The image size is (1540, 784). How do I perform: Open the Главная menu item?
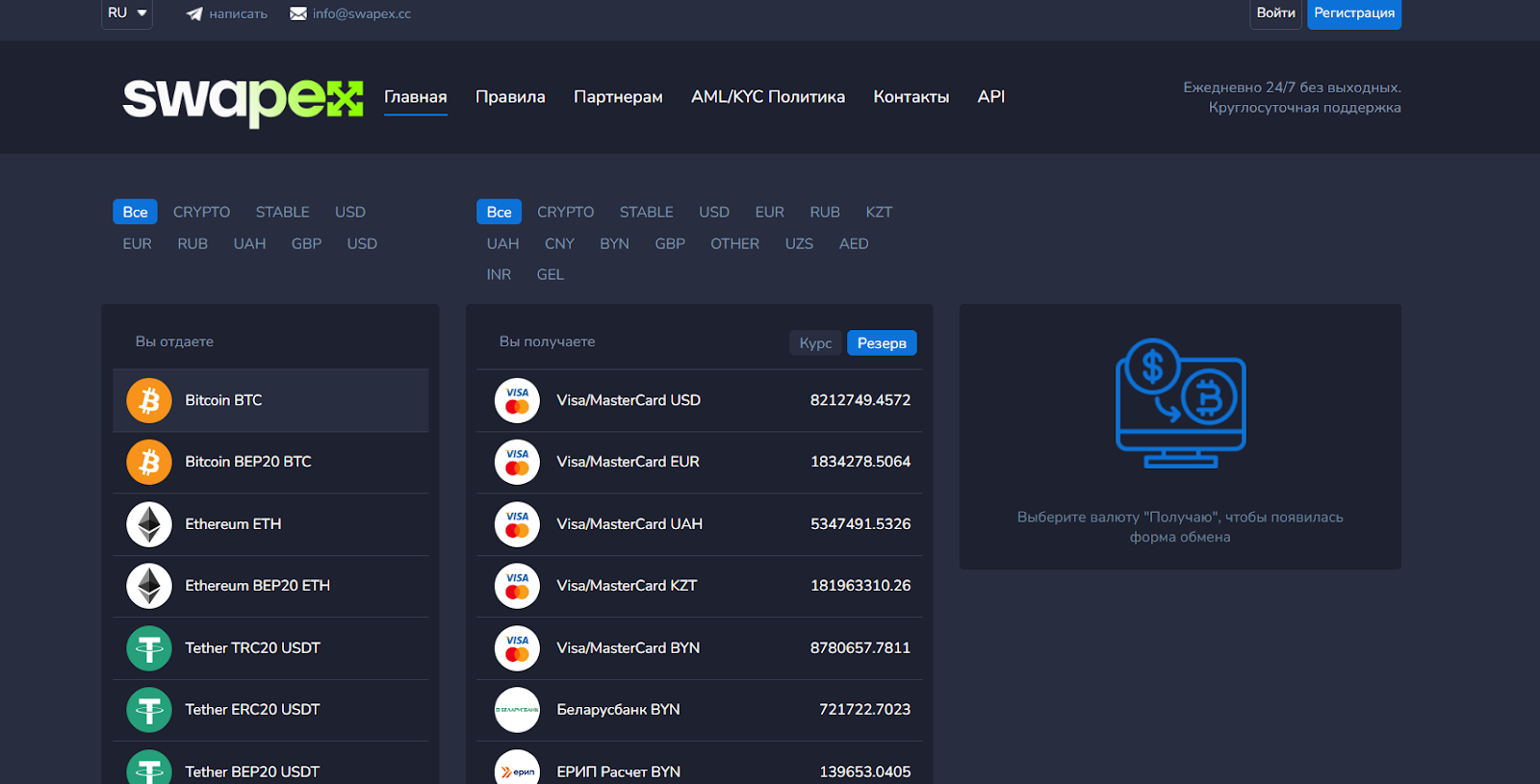coord(416,97)
